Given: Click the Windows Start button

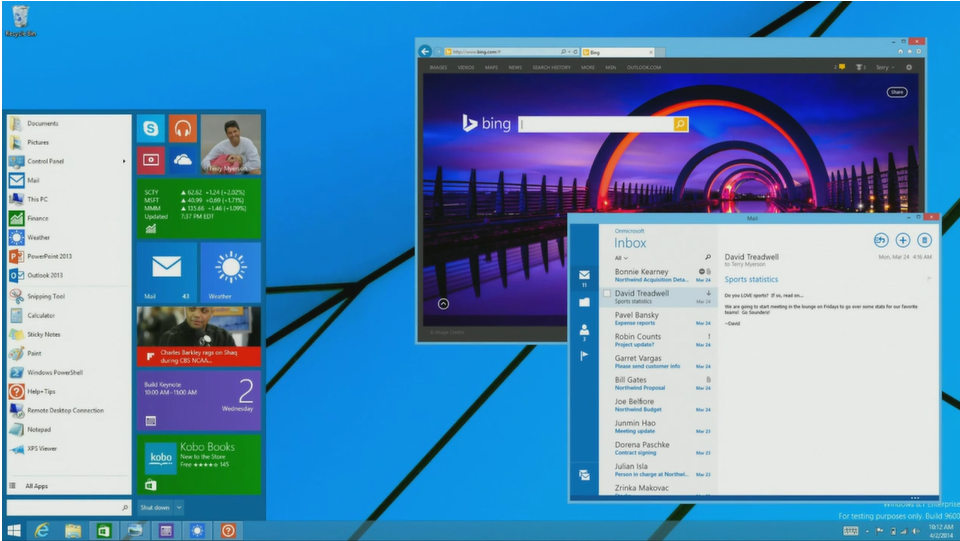Looking at the screenshot, I should click(x=14, y=531).
